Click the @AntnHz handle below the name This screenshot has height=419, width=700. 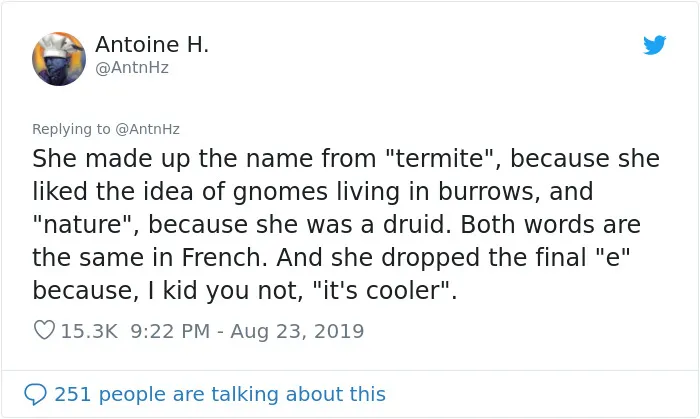coord(132,68)
